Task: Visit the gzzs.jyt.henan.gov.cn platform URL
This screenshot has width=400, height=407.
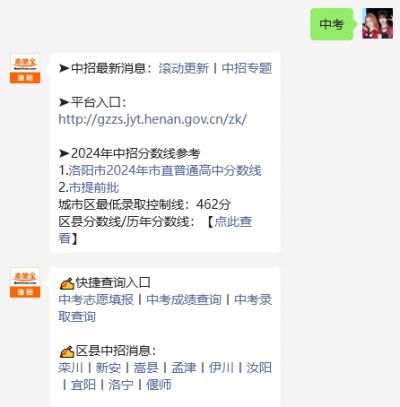Action: 153,119
